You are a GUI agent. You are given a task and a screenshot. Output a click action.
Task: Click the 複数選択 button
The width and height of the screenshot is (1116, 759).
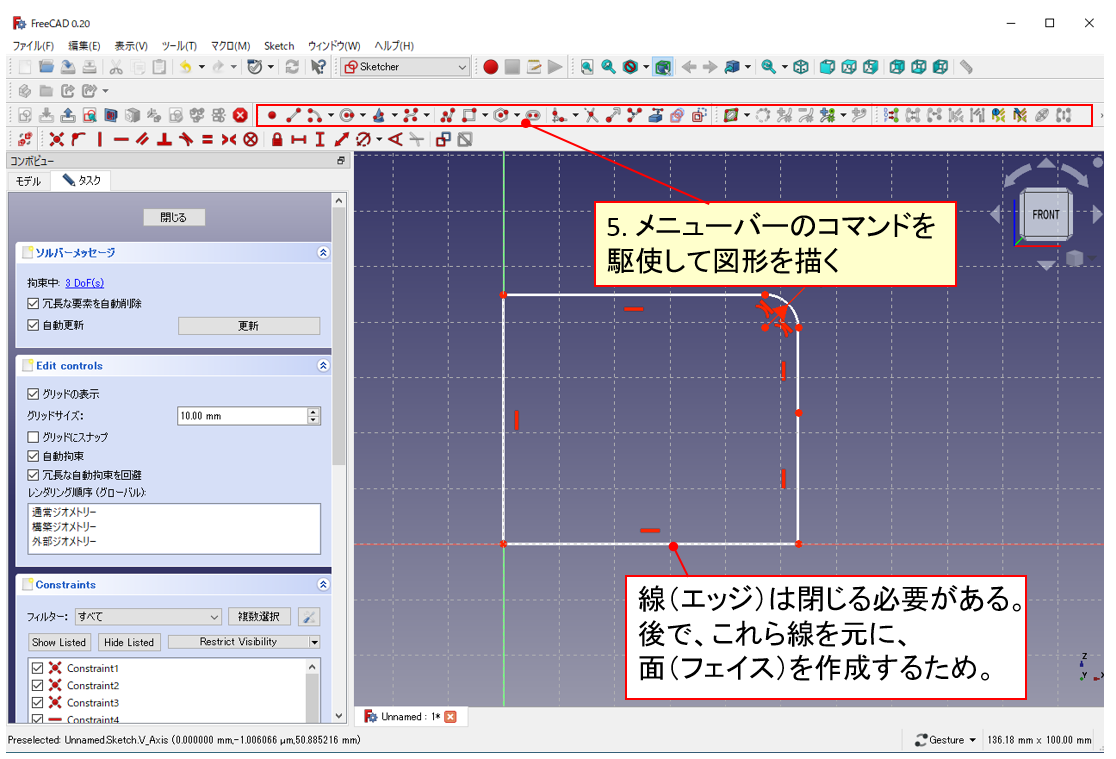pos(258,617)
